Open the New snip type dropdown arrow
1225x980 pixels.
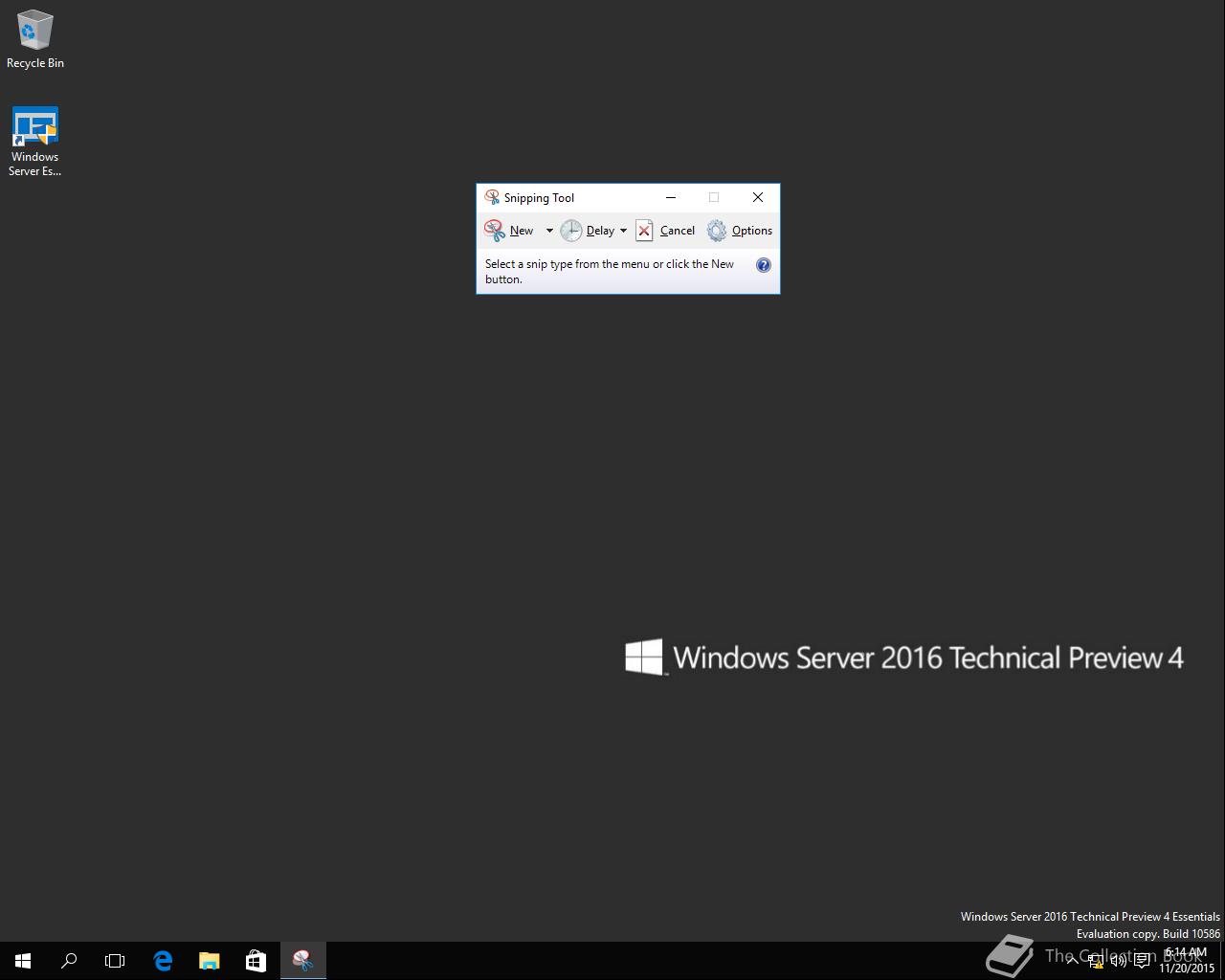tap(549, 231)
